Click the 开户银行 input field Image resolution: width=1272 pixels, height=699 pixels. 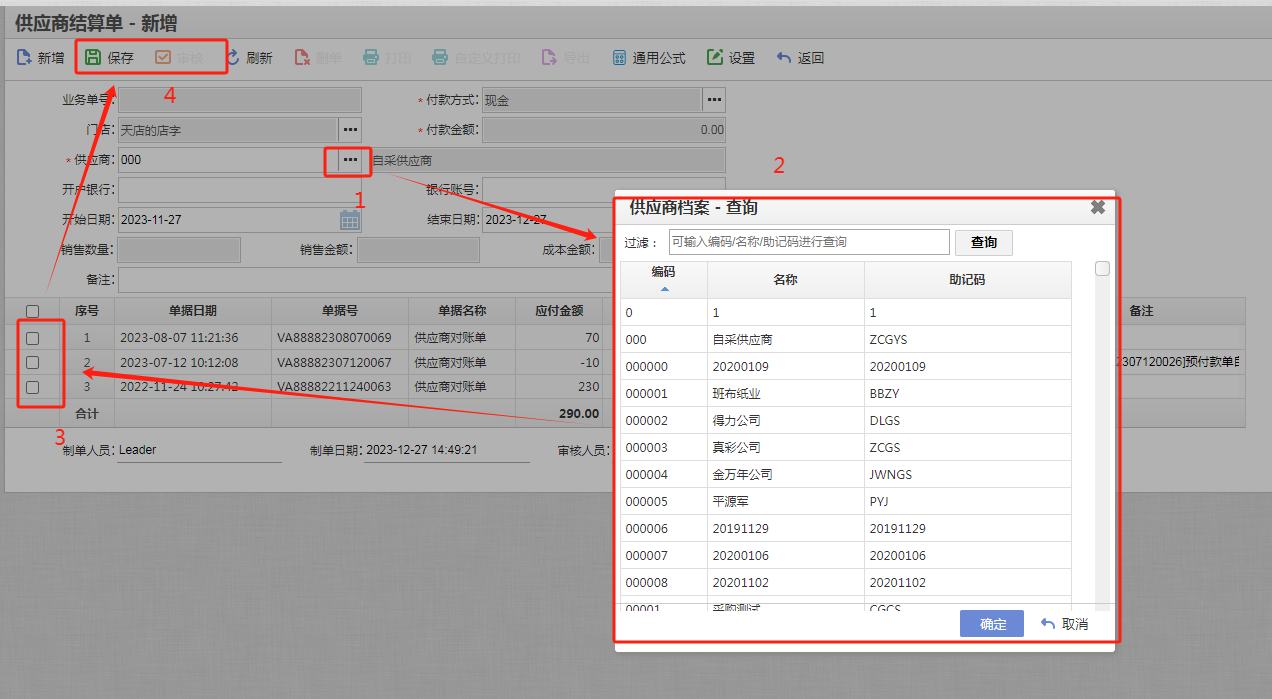point(239,190)
